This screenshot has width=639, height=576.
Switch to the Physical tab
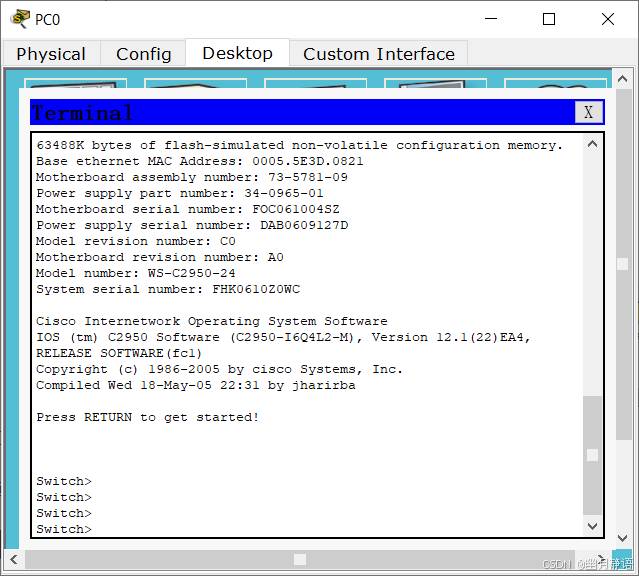pyautogui.click(x=51, y=54)
